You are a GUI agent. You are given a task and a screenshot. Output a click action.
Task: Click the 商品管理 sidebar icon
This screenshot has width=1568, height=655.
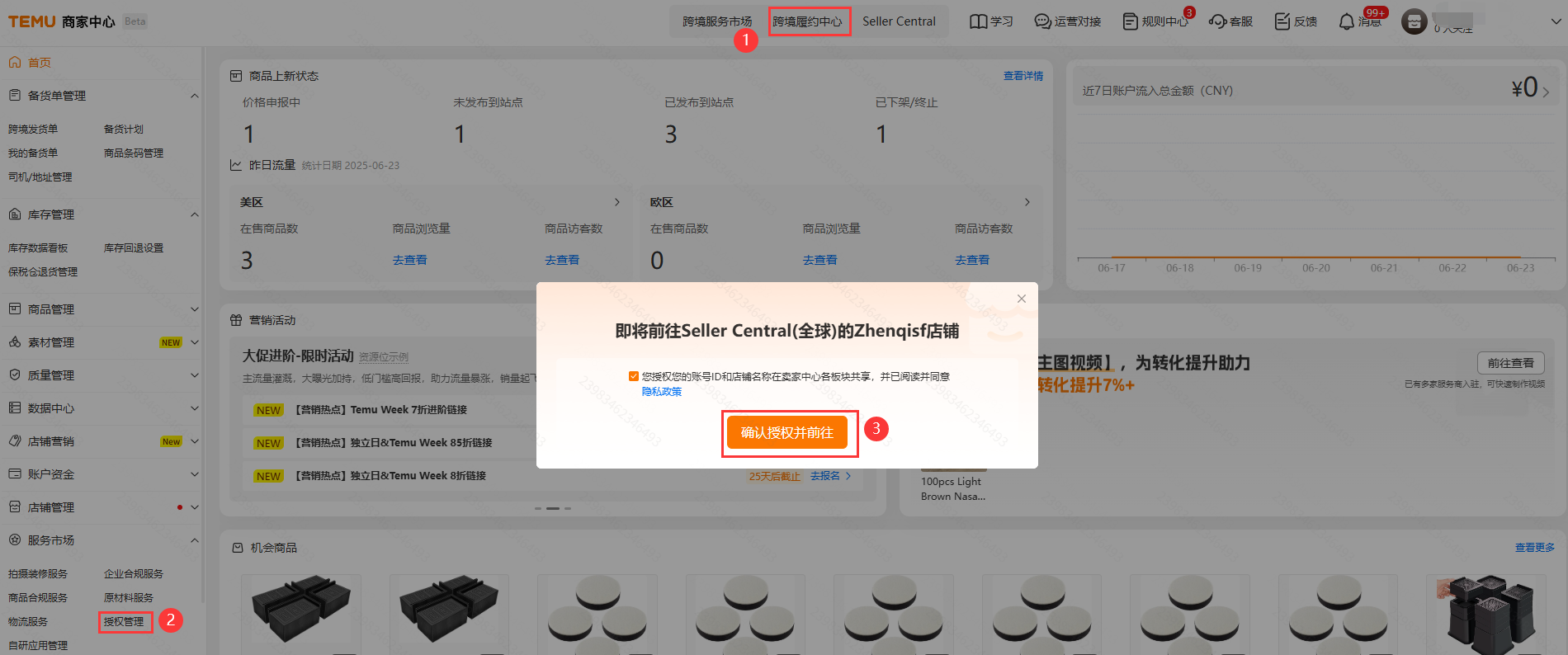pos(15,309)
